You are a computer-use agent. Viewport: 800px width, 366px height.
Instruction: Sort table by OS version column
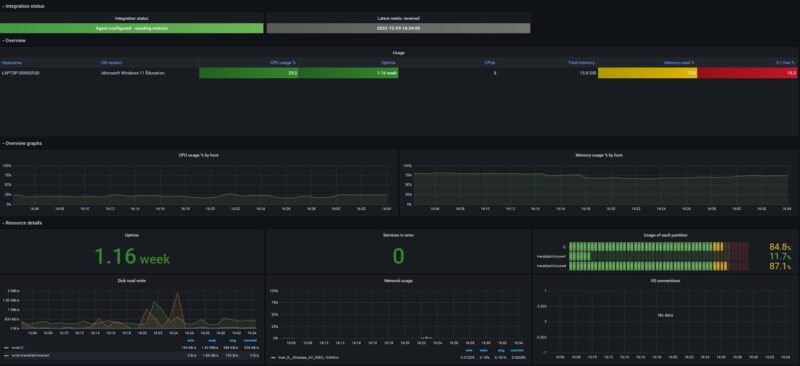(112, 63)
